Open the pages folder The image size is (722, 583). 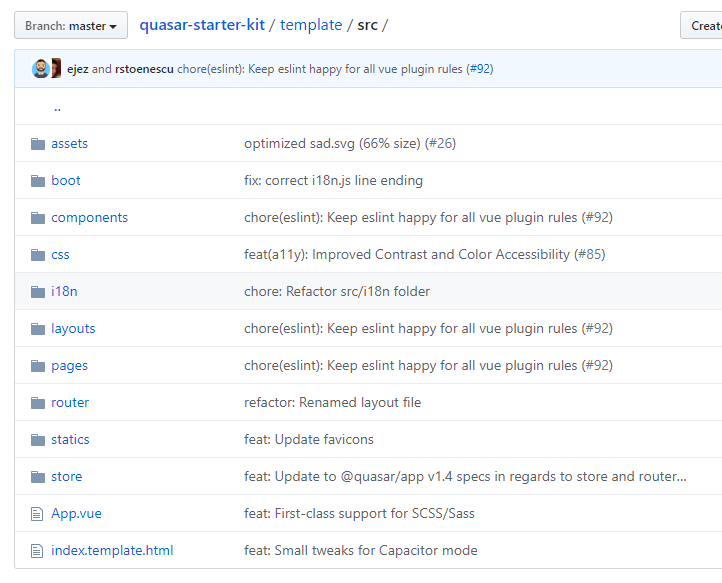tap(70, 366)
